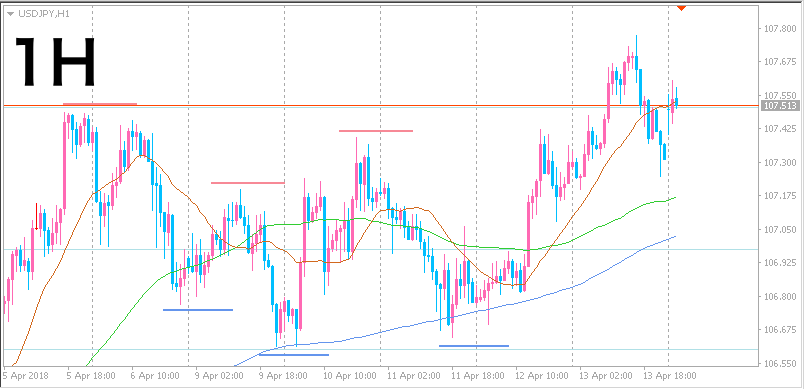Screen dimensions: 804x389
Task: Select the pink resistance line above 10 Apr 10:00
Action: (376, 131)
